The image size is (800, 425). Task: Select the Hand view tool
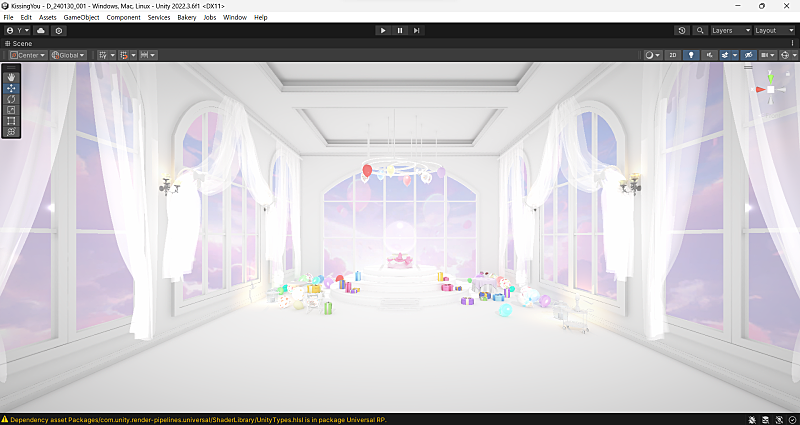pyautogui.click(x=11, y=77)
